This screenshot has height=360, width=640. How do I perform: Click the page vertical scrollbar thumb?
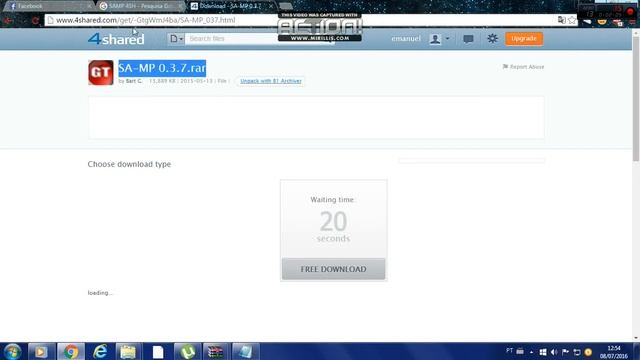pyautogui.click(x=636, y=100)
